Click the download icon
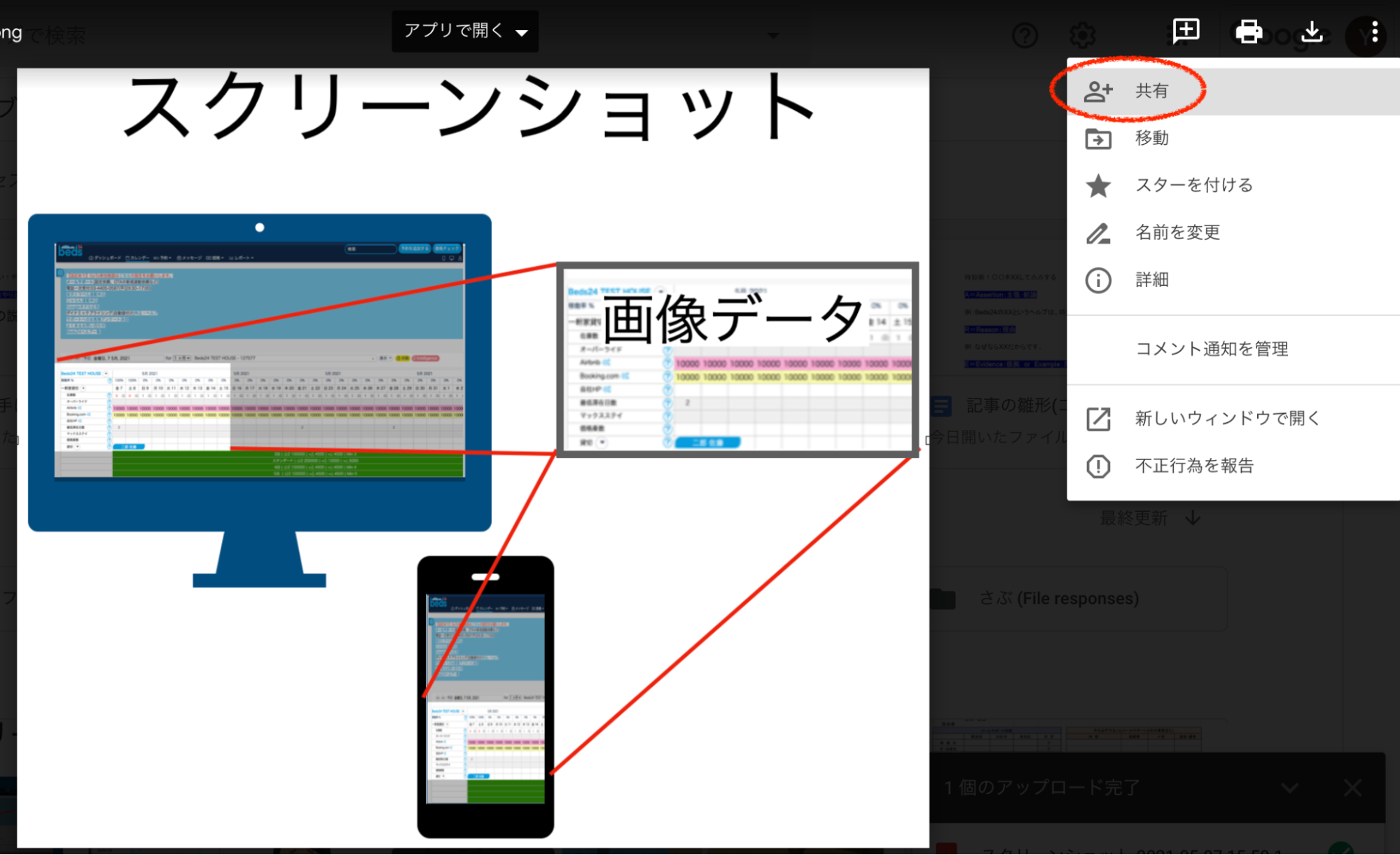 1311,32
